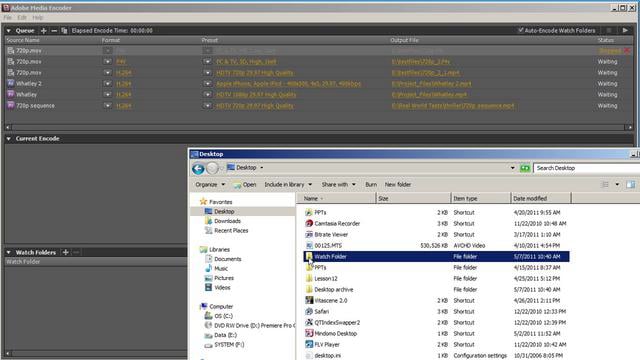Add a source to the encode Queue
This screenshot has width=640, height=360.
coord(44,31)
